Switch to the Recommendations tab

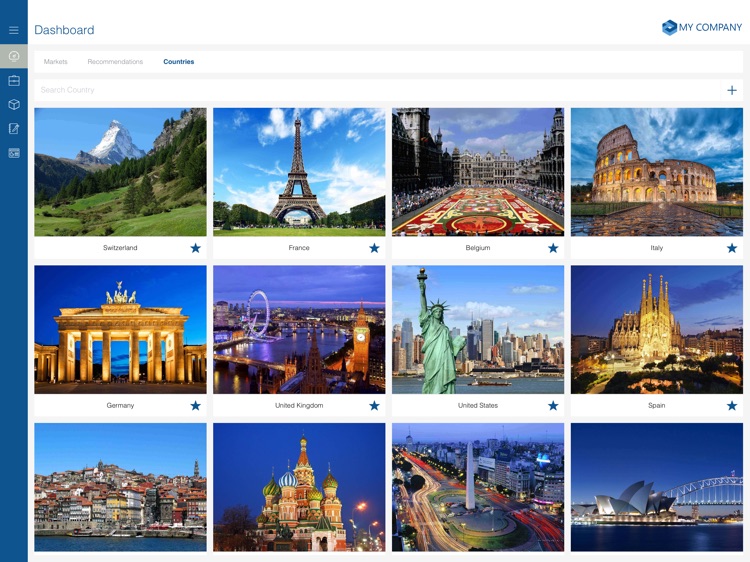click(x=115, y=62)
